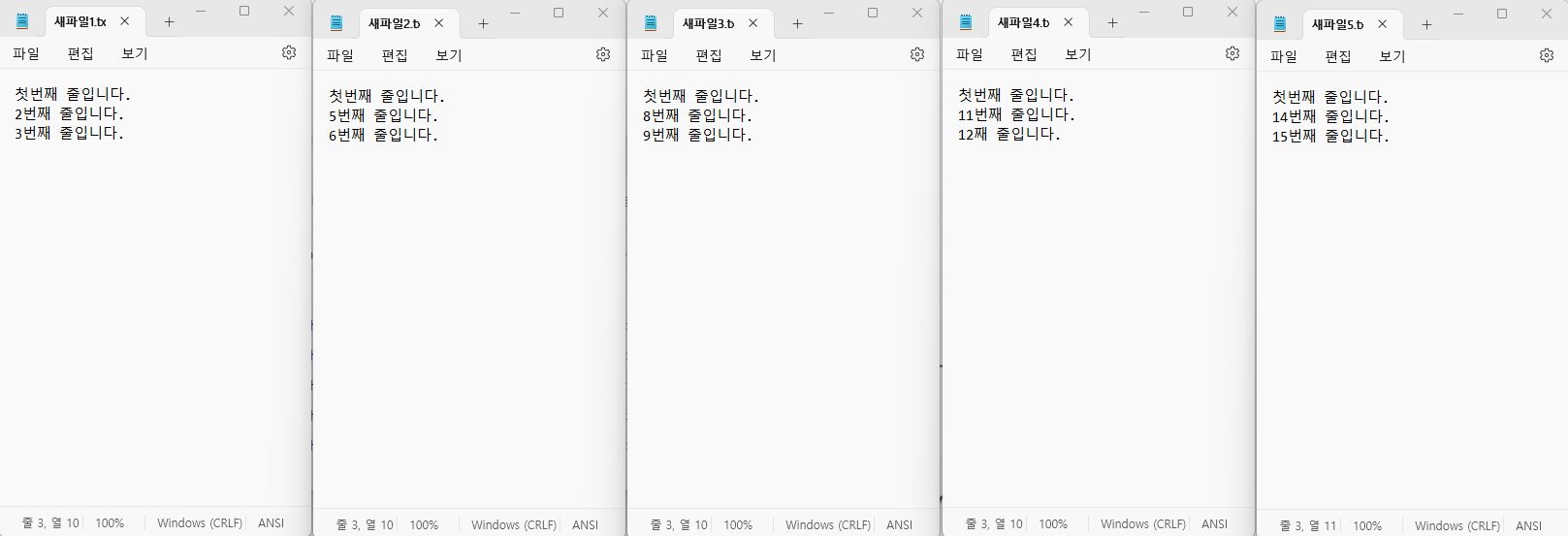Image resolution: width=1568 pixels, height=536 pixels.
Task: Open 편집 menu in 새파일1 window
Action: pos(80,53)
